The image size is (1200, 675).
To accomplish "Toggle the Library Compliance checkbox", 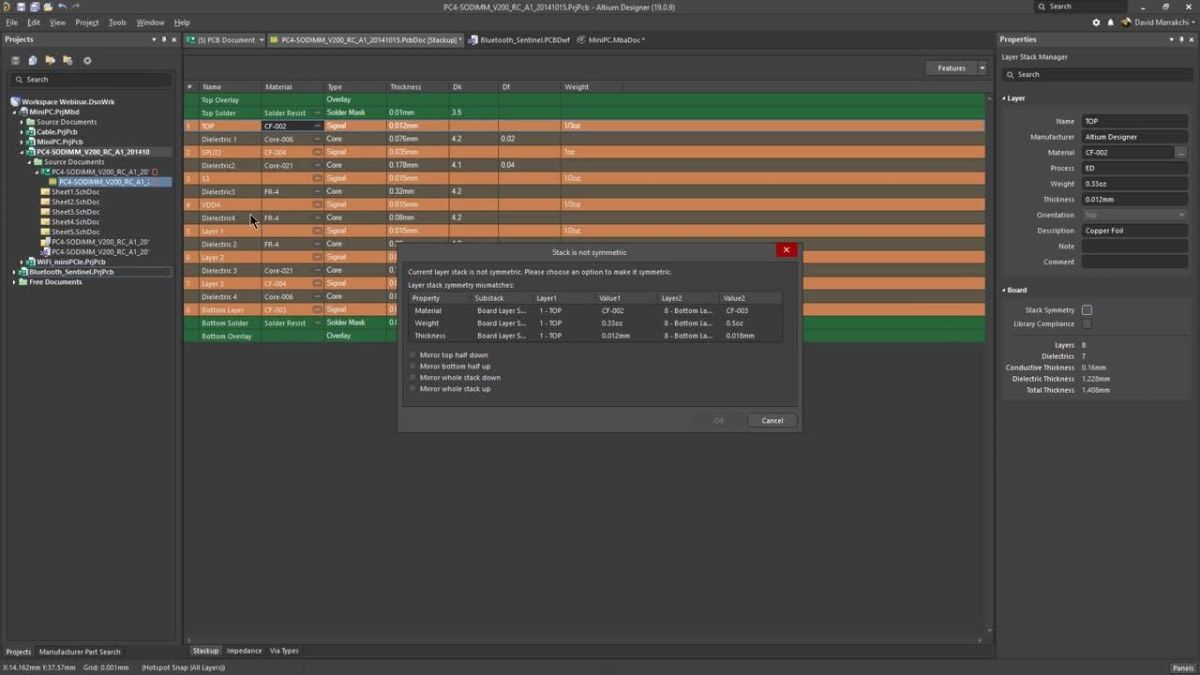I will point(1086,322).
